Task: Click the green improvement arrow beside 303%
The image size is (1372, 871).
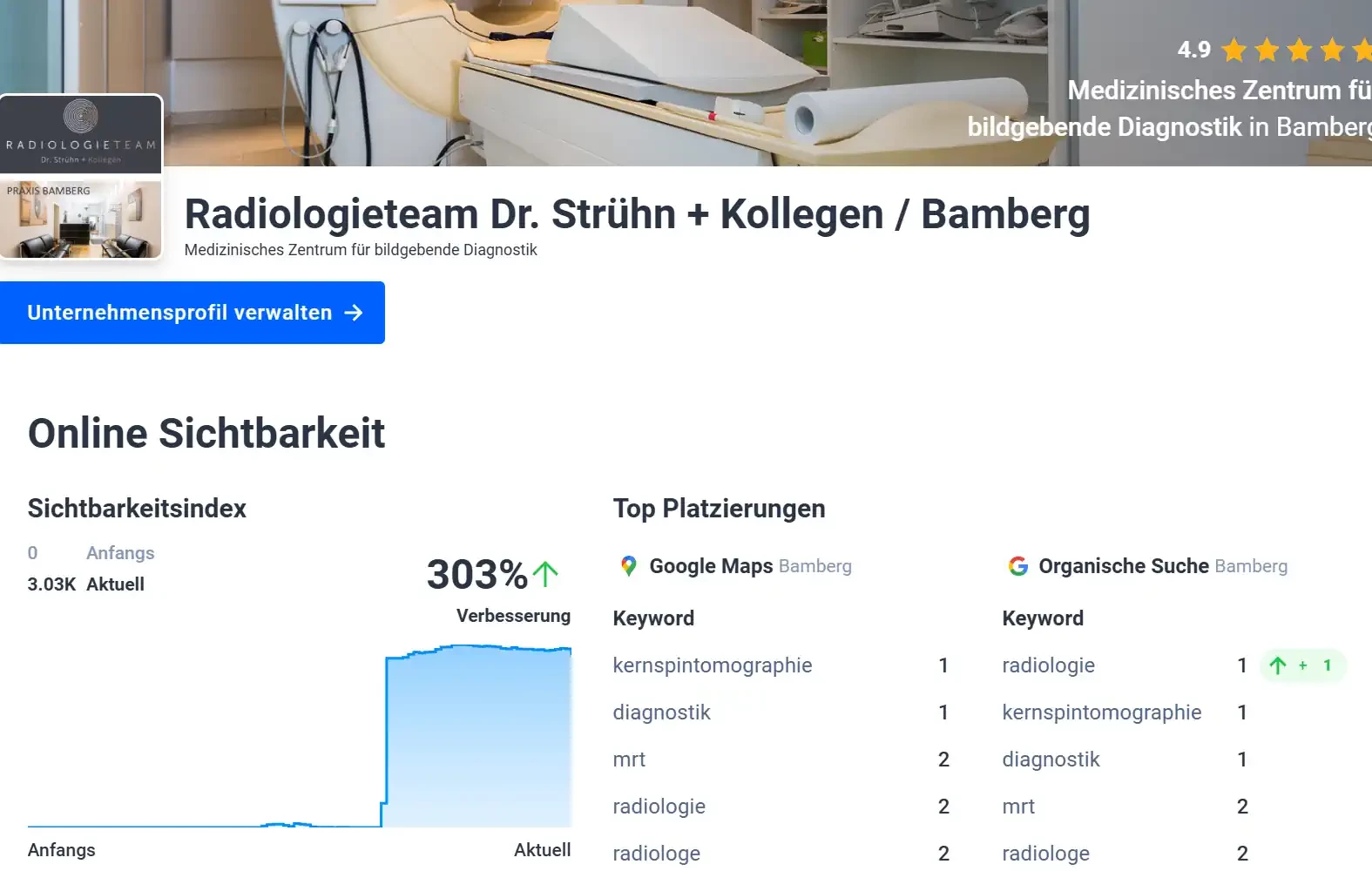Action: [545, 574]
